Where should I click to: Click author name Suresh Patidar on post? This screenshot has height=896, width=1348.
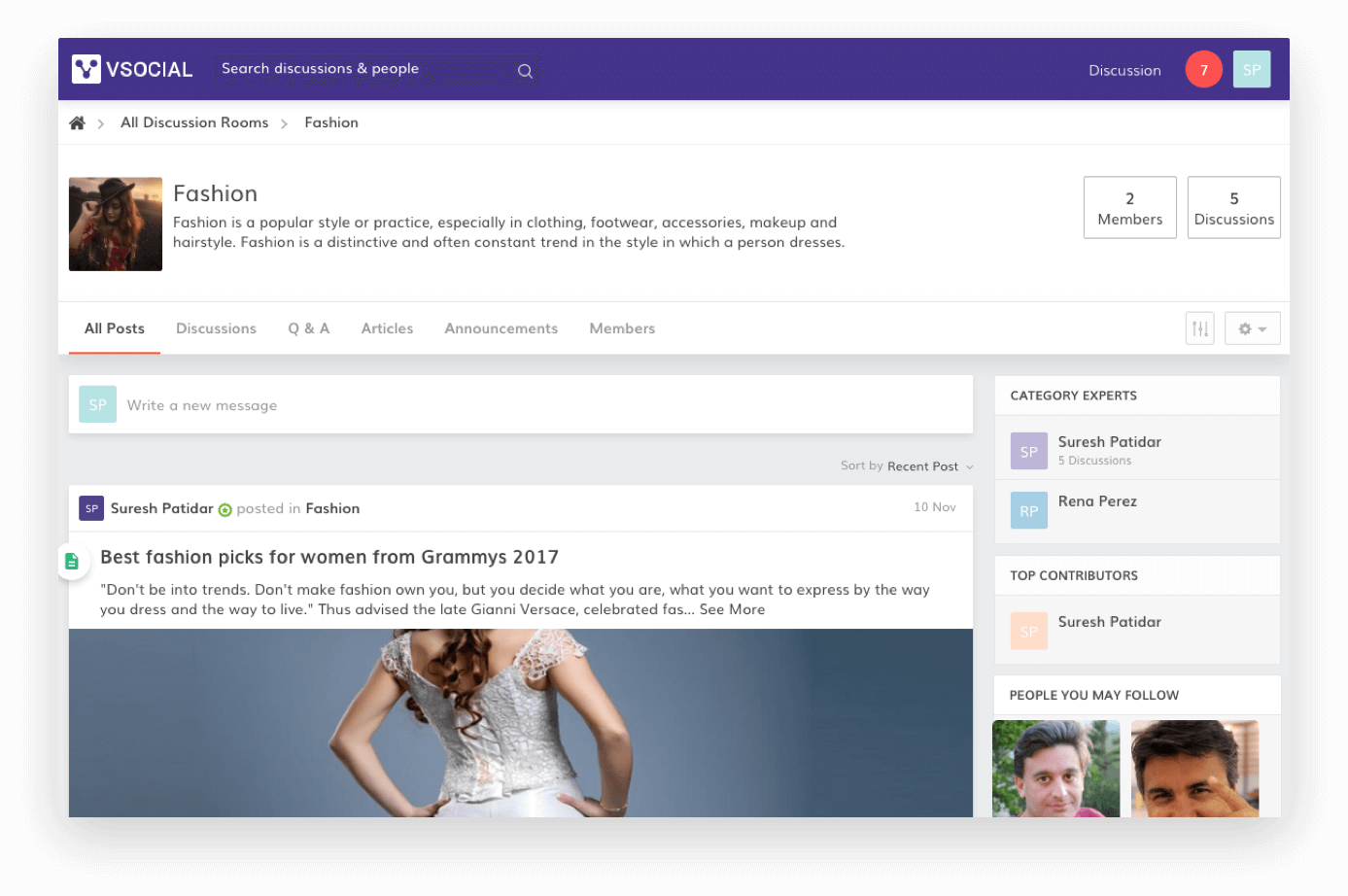[161, 508]
